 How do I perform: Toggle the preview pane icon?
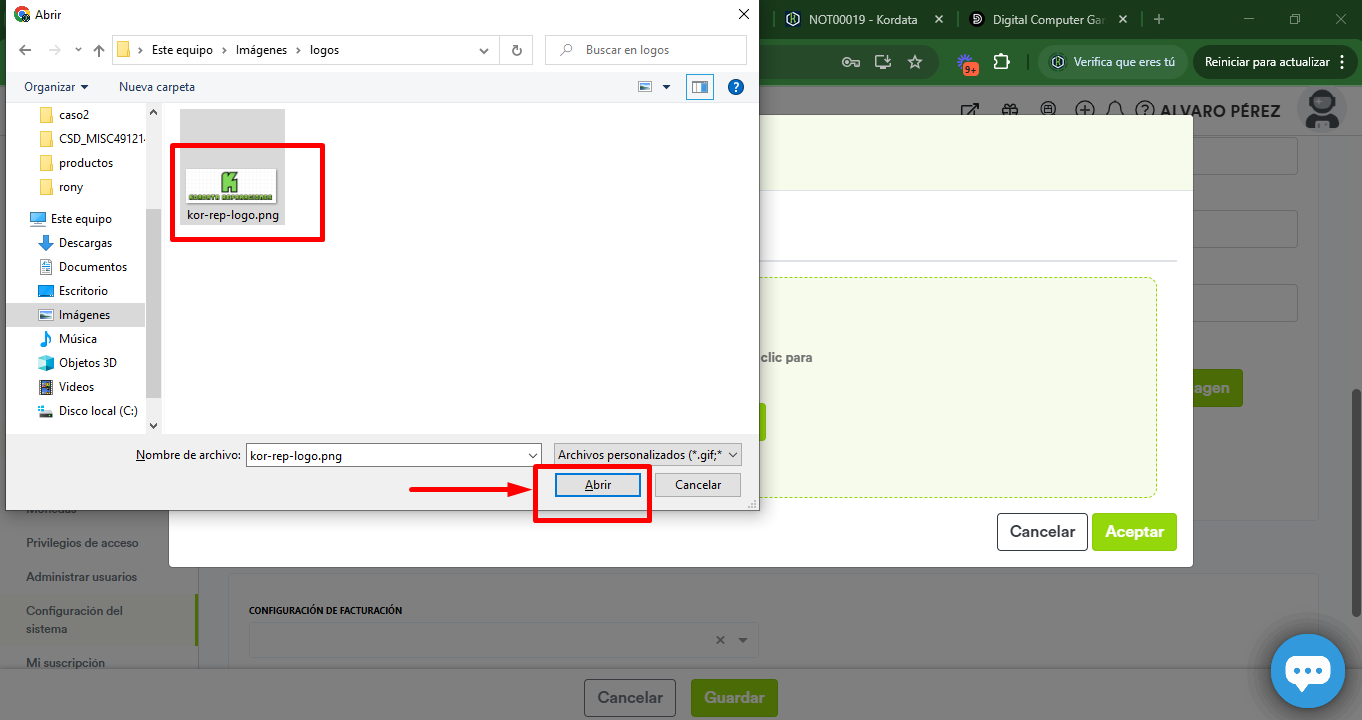(x=699, y=87)
